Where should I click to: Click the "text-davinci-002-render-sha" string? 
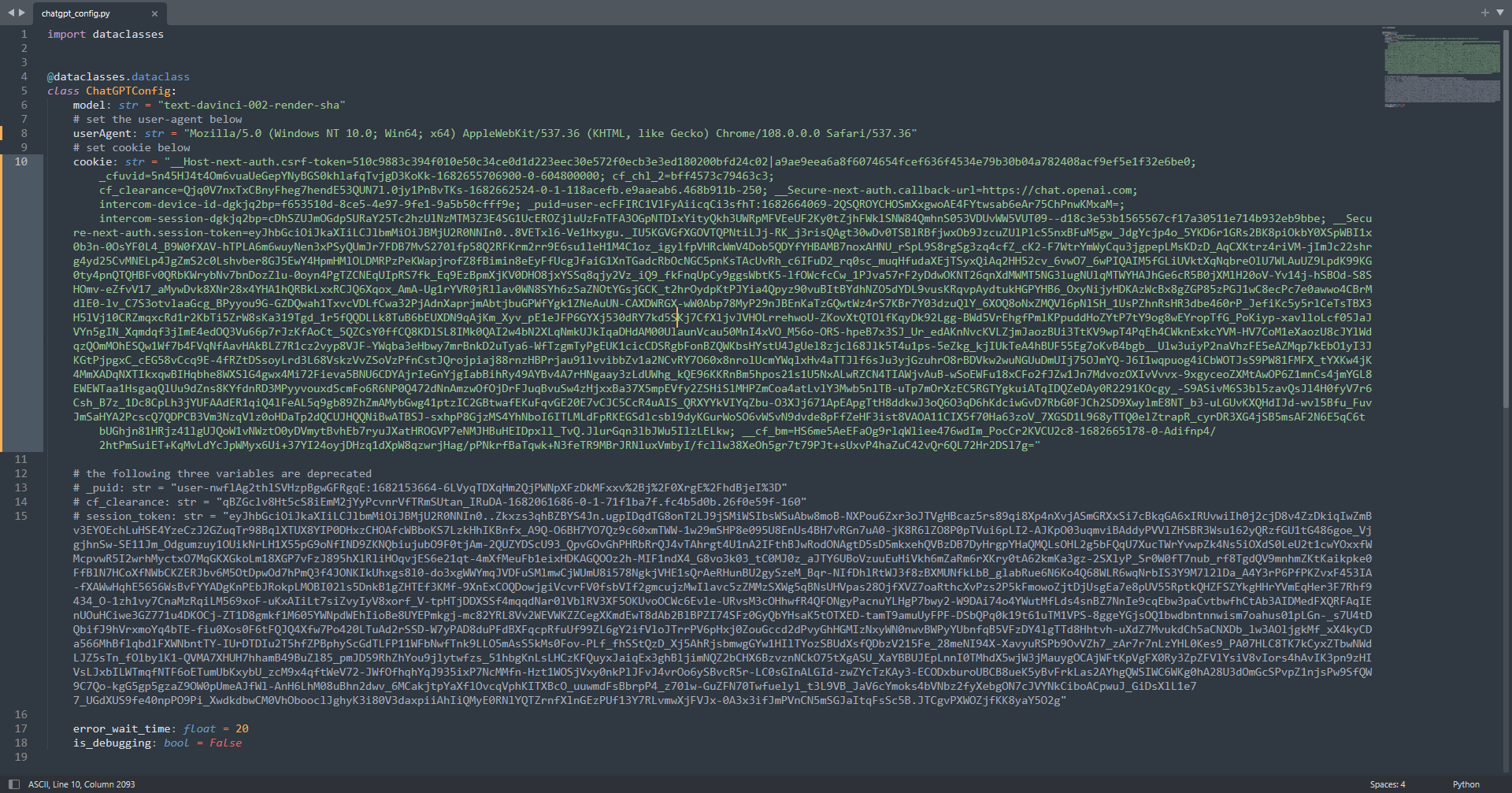[252, 105]
